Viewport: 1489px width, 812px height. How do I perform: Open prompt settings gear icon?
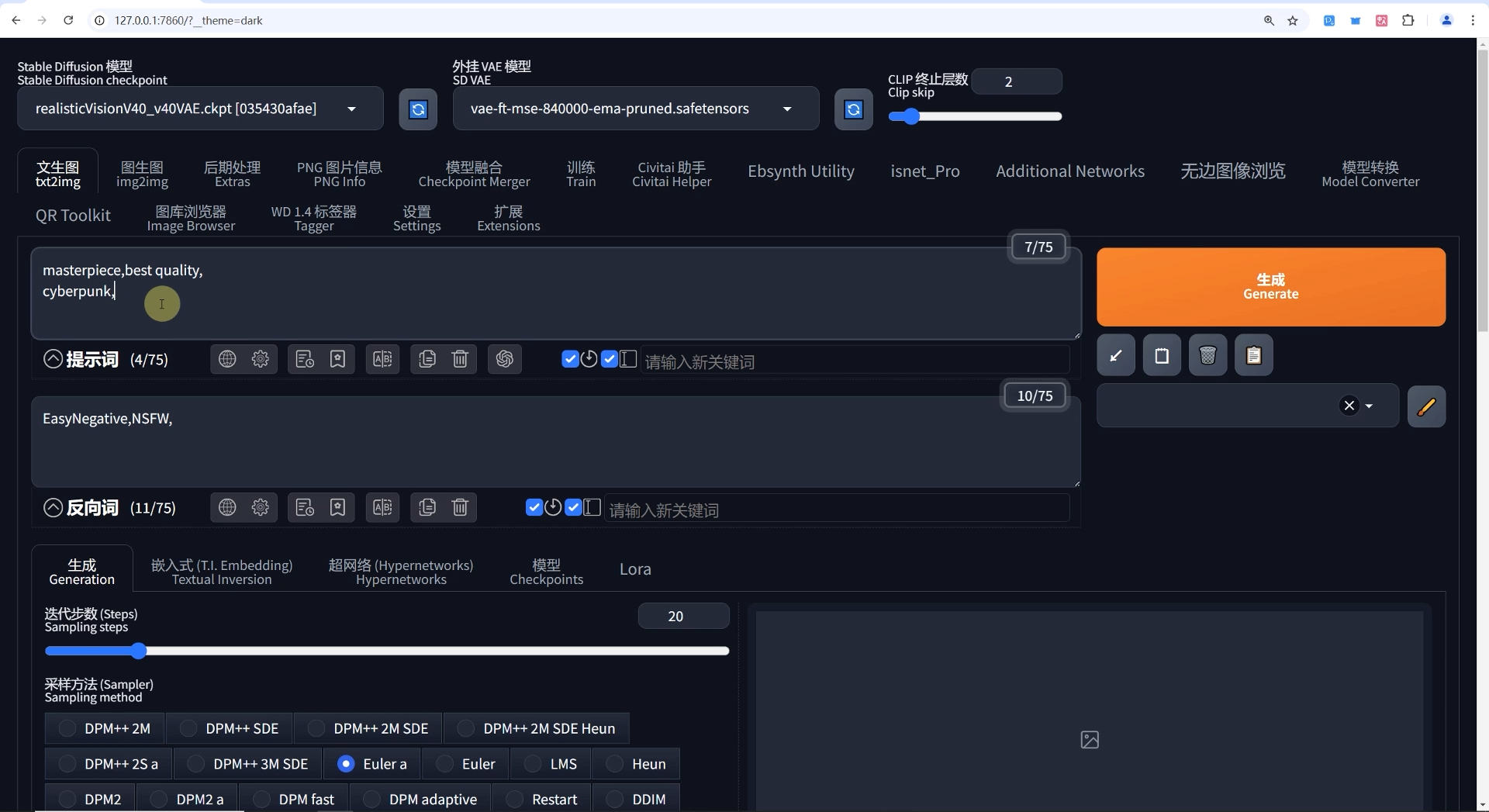click(x=261, y=359)
